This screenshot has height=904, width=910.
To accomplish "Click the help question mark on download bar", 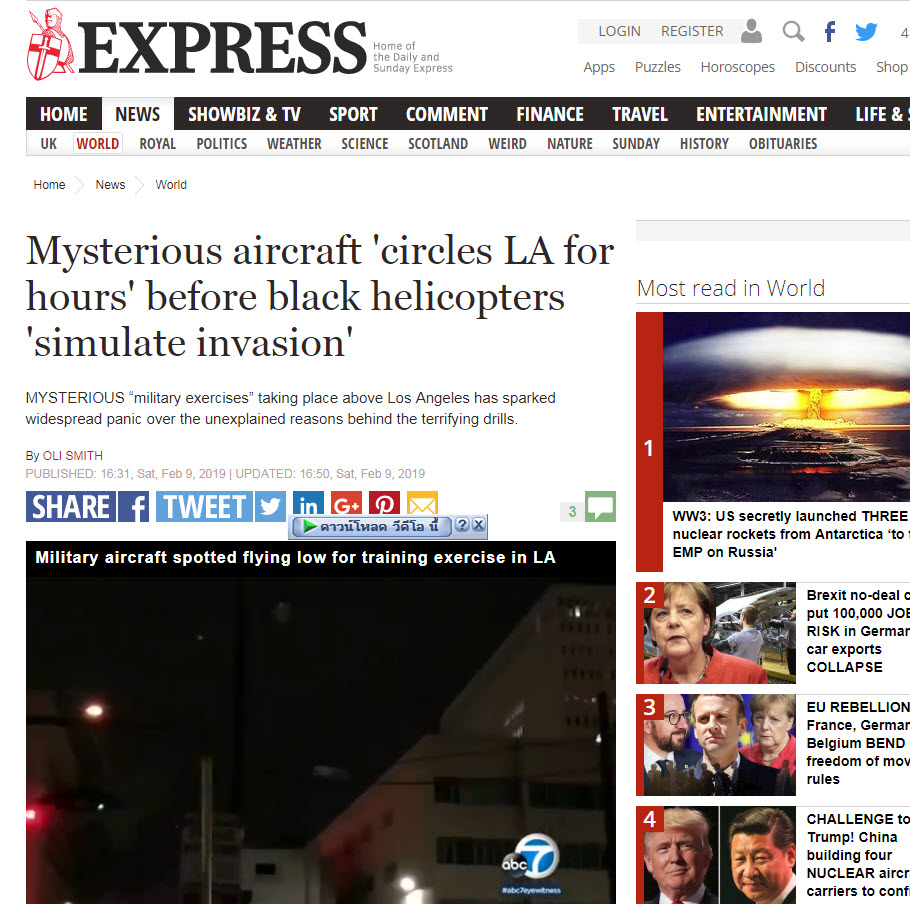I will [x=462, y=525].
